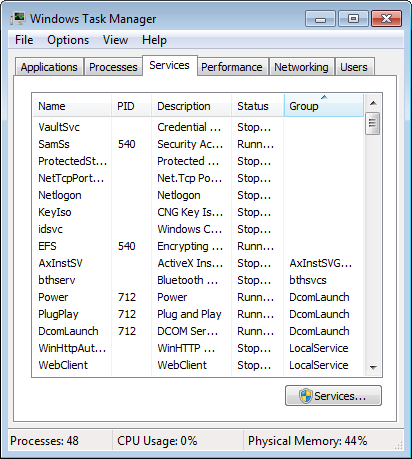412x459 pixels.
Task: Click the scrollbar up arrow
Action: click(x=373, y=103)
